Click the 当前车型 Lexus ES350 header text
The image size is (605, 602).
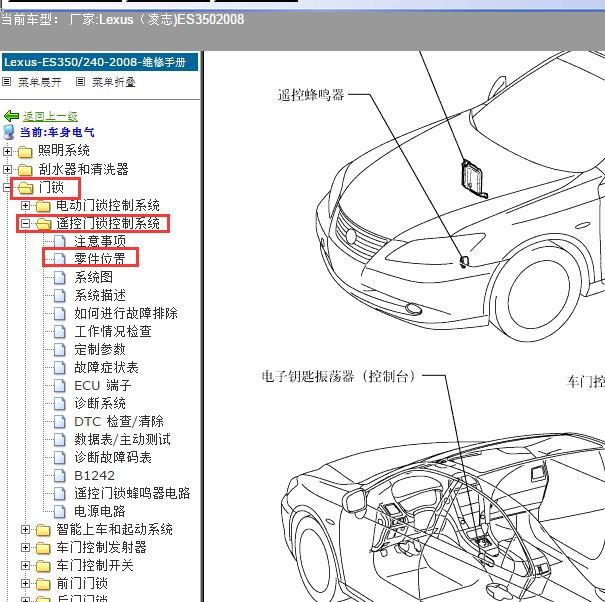122,19
